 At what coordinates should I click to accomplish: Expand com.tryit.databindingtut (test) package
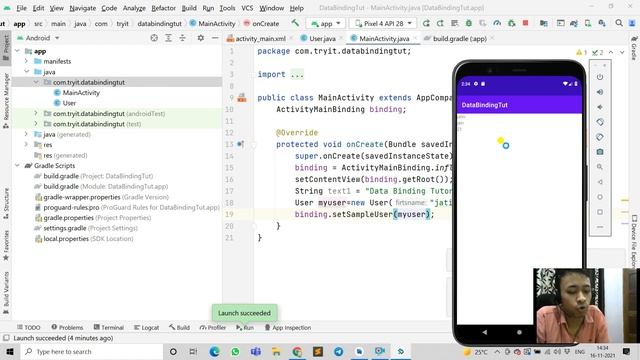[x=36, y=124]
